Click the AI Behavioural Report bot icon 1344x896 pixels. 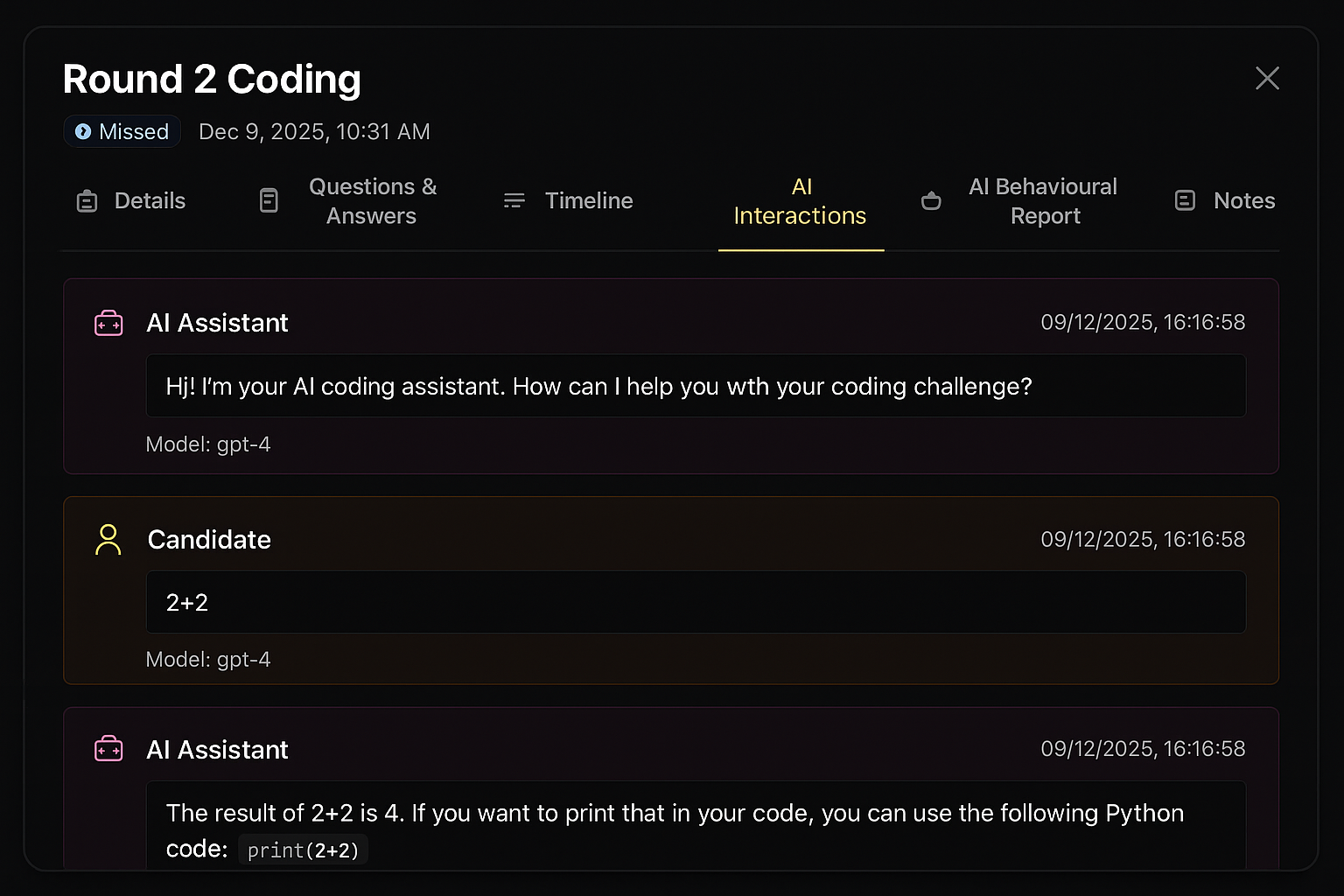point(931,201)
